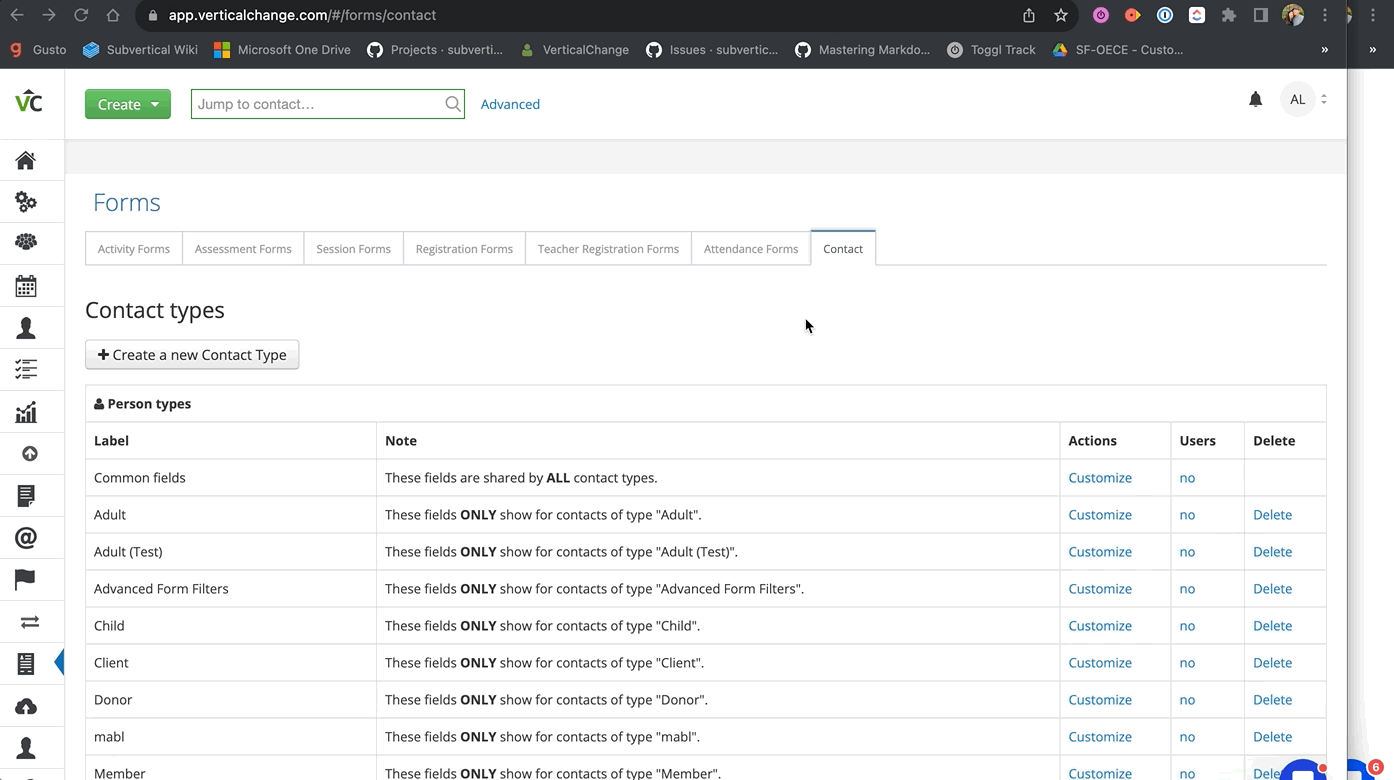This screenshot has height=780, width=1394.
Task: Click Users 'no' link for Common fields
Action: click(x=1187, y=478)
